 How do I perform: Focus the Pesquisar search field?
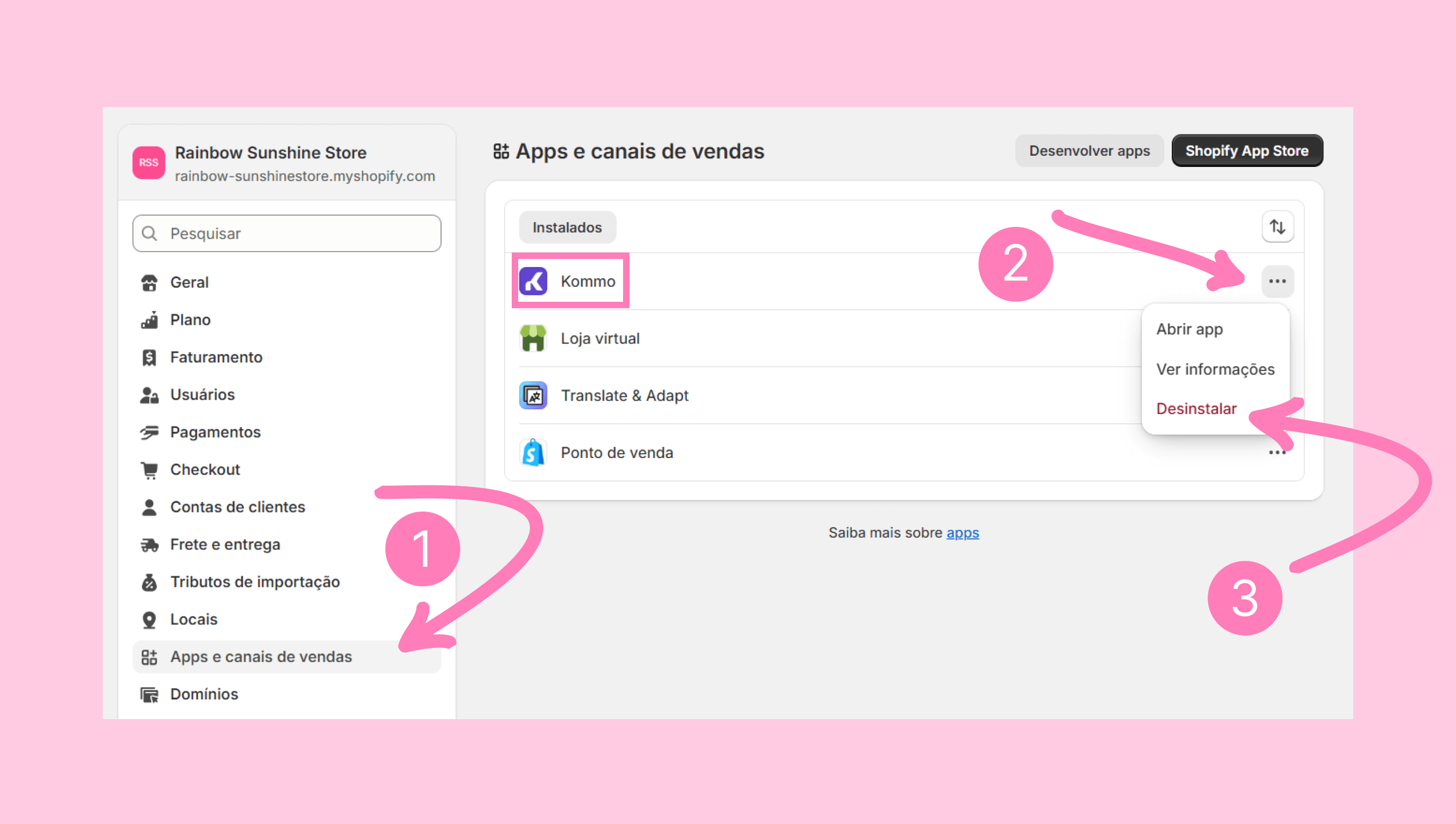(x=286, y=233)
